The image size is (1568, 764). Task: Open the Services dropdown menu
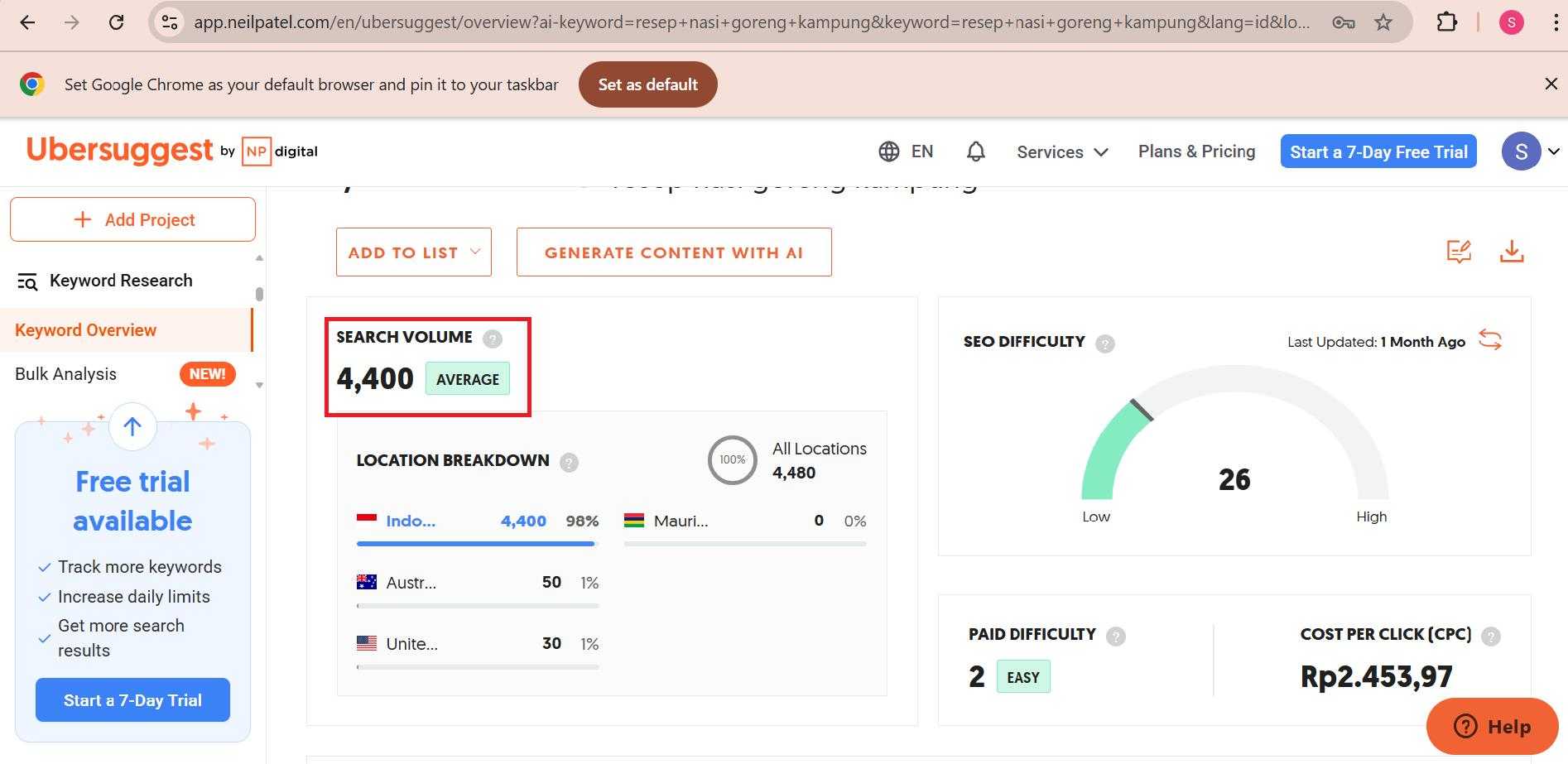click(x=1062, y=151)
